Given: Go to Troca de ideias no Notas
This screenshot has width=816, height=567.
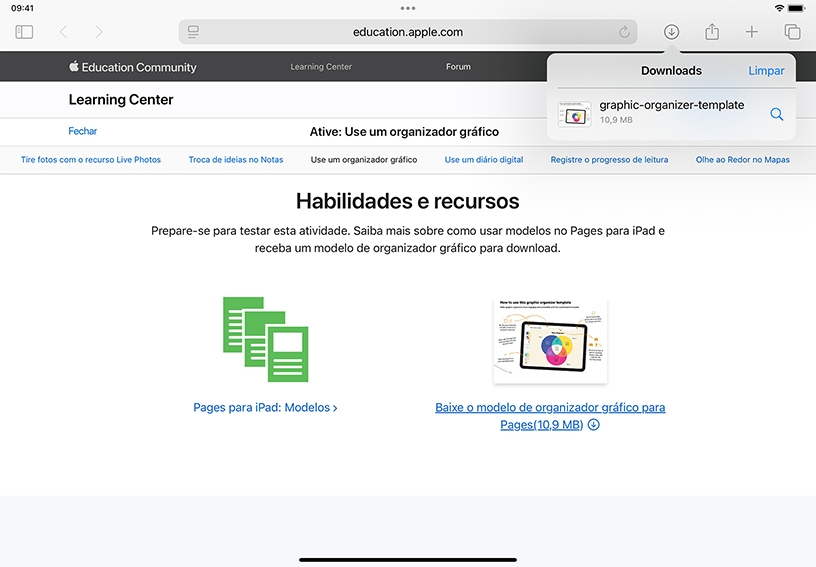Looking at the screenshot, I should point(236,160).
